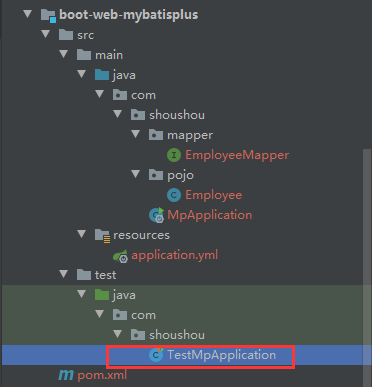Screen dimensions: 372x387
Task: Click the mapper package icon
Action: click(x=156, y=135)
